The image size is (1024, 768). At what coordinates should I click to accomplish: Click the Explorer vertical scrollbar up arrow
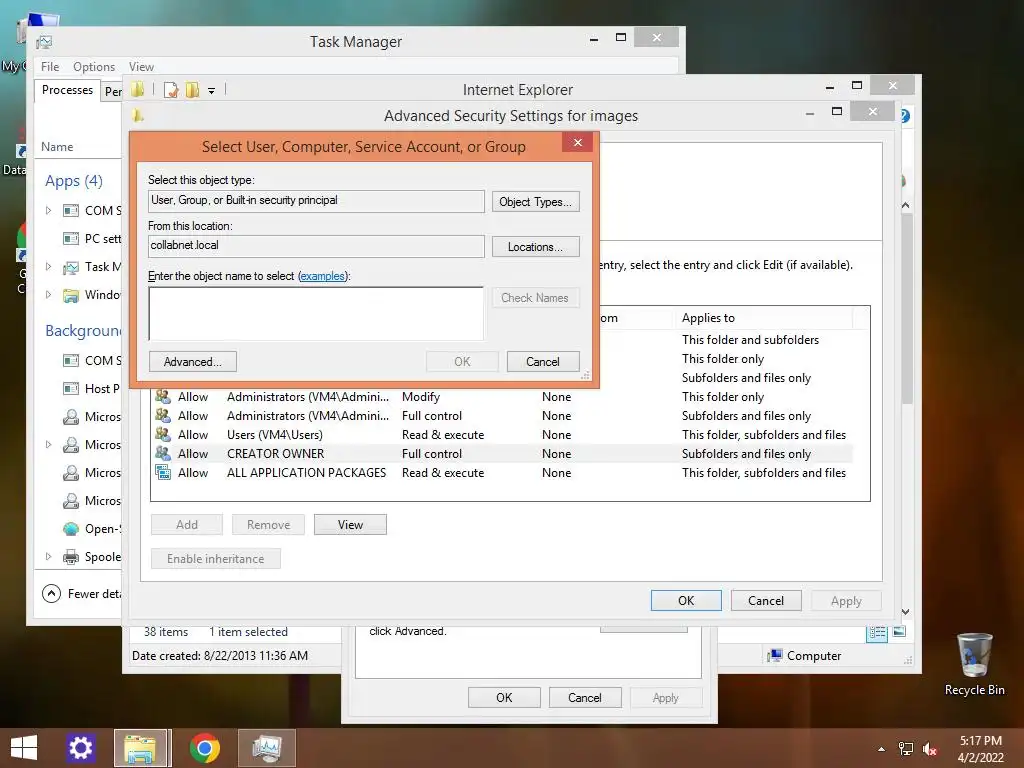coord(906,205)
